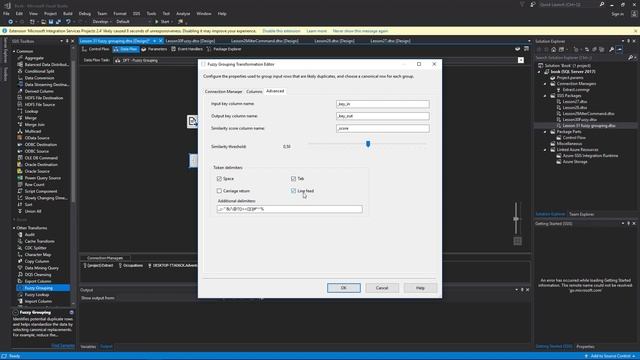
Task: Click the Save All toolbar icon
Action: [58, 22]
